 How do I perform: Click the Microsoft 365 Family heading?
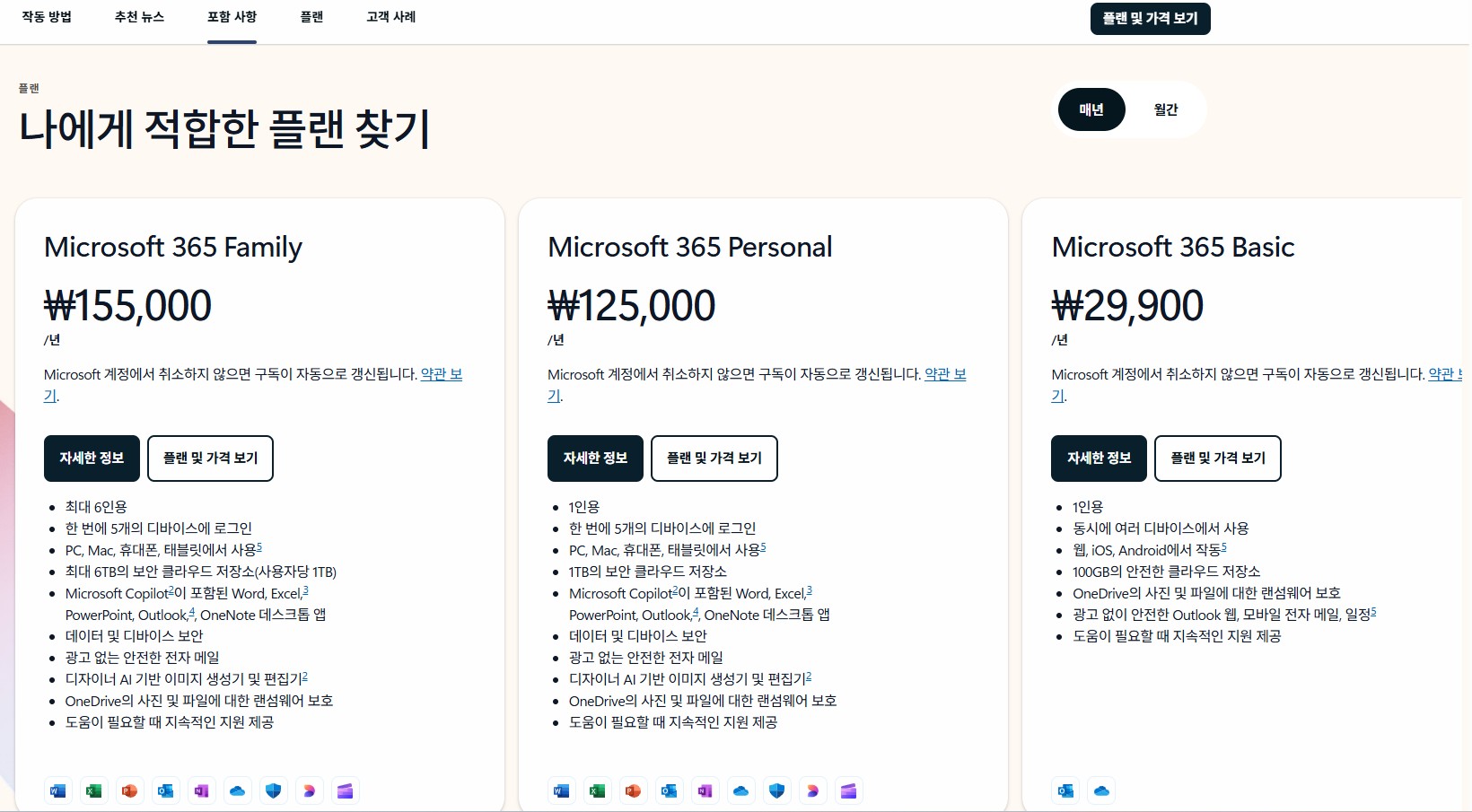(x=173, y=247)
